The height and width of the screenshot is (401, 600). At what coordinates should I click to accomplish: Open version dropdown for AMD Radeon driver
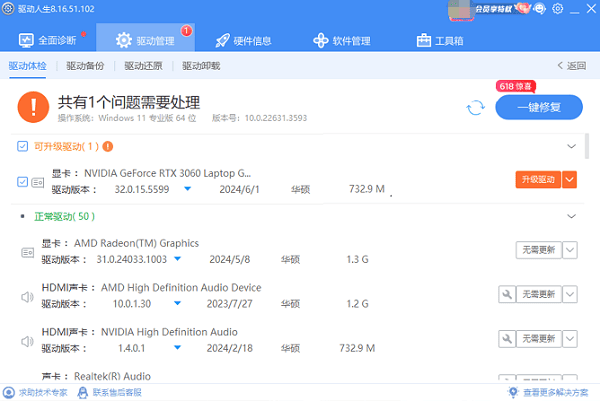[187, 259]
